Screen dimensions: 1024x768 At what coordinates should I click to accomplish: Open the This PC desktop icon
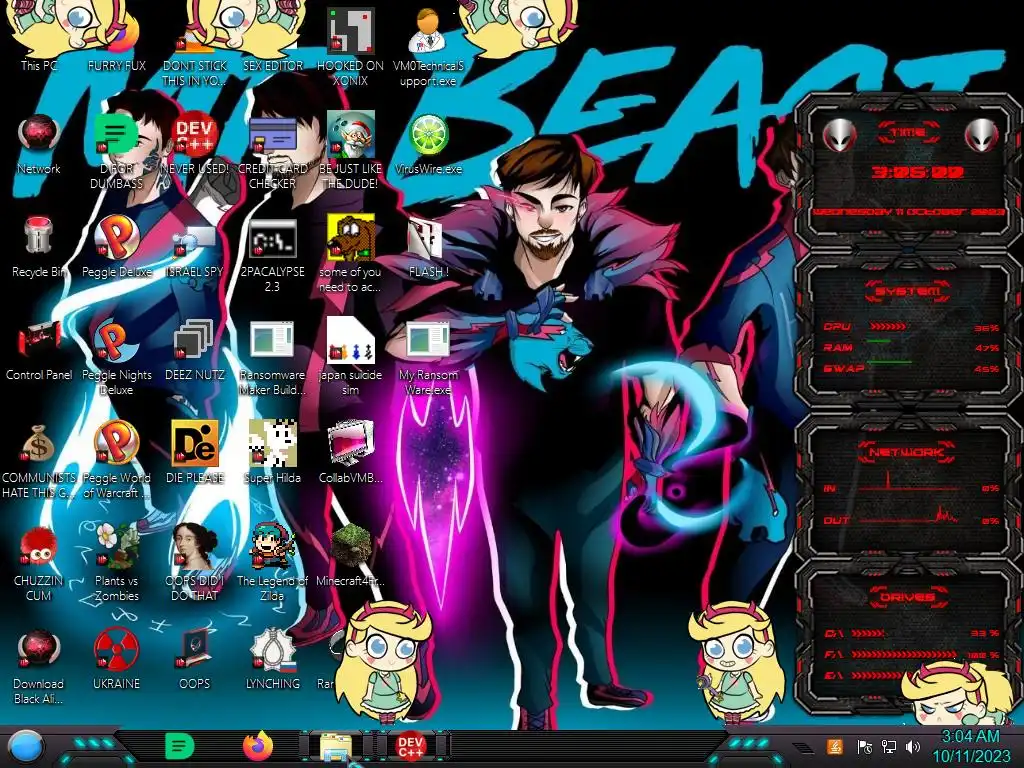click(39, 39)
